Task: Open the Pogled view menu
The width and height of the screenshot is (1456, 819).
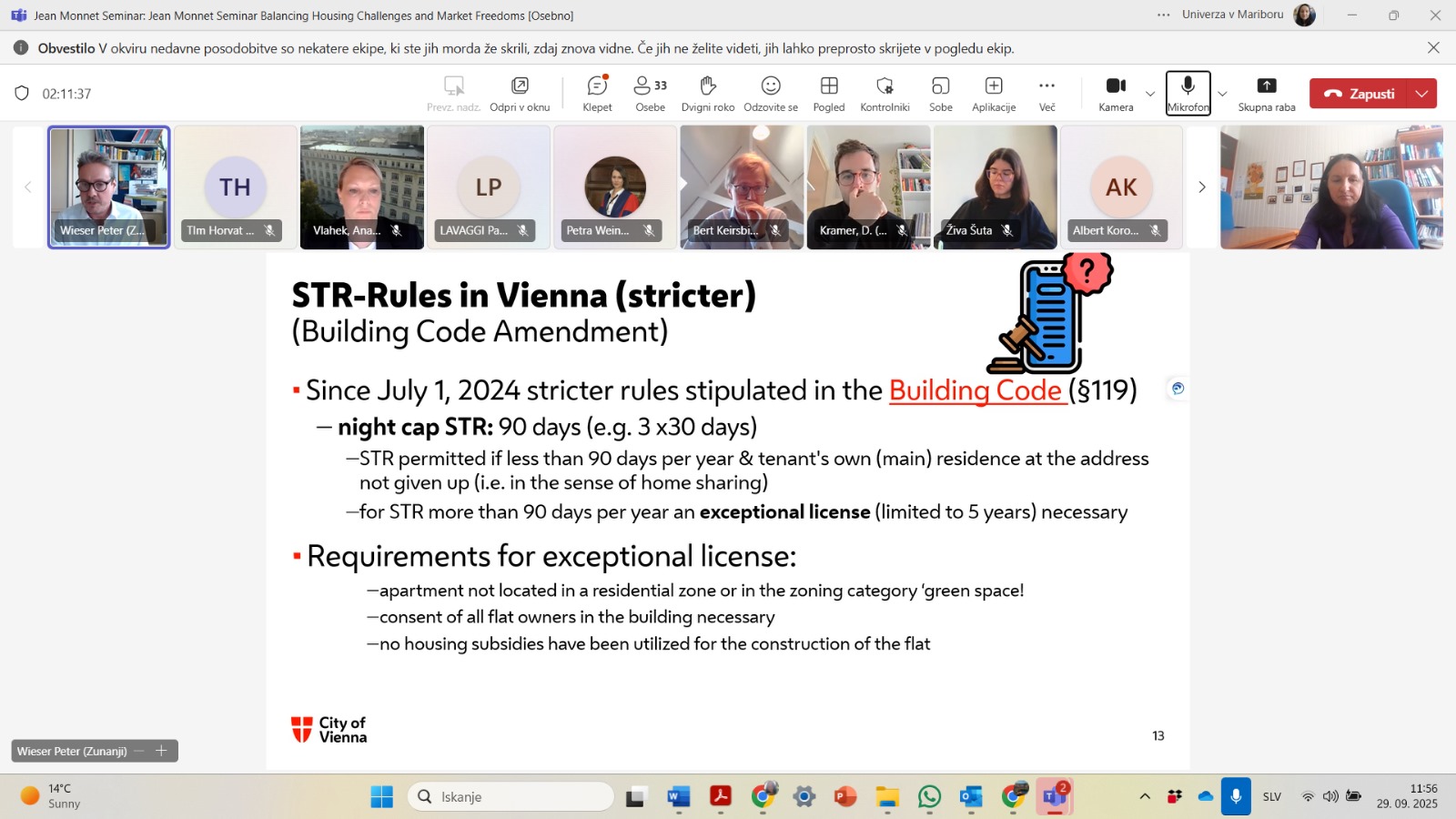Action: coord(828,93)
